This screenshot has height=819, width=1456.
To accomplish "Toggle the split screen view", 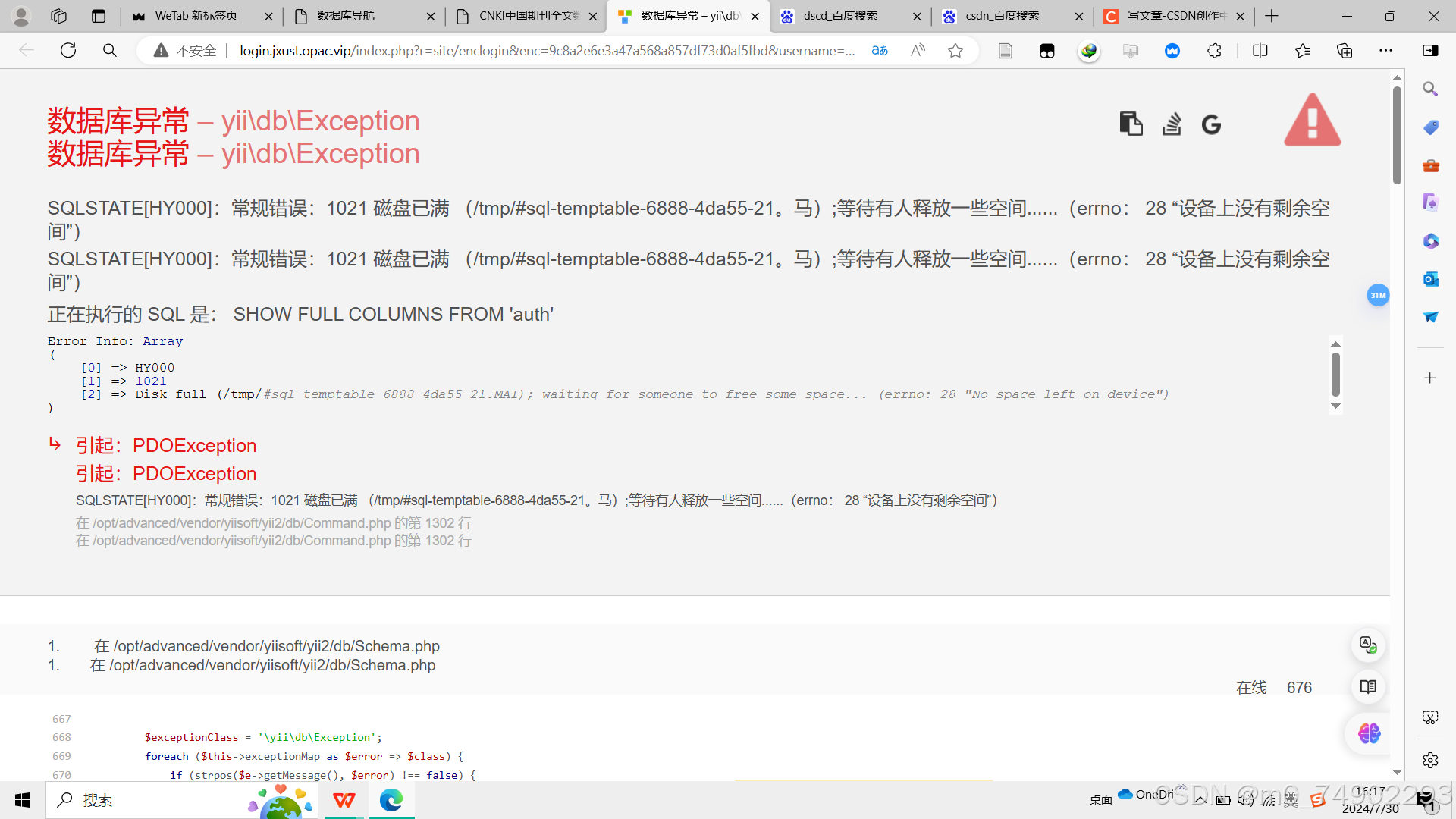I will (1260, 51).
